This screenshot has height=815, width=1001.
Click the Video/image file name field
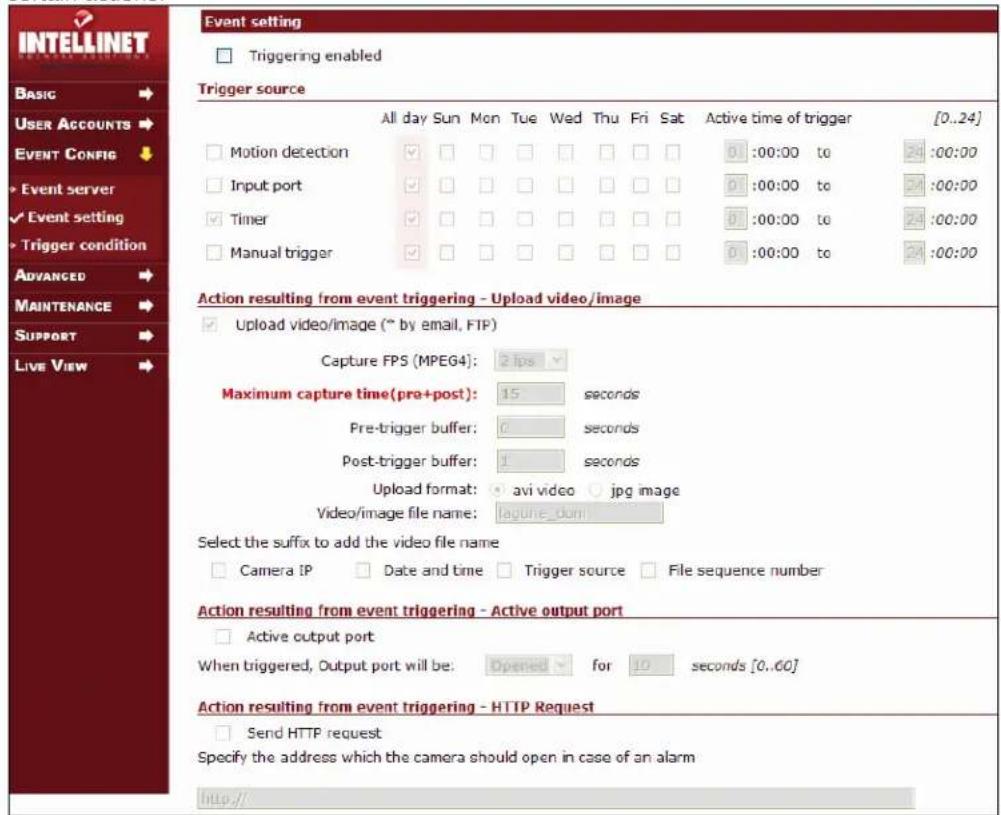(x=579, y=513)
